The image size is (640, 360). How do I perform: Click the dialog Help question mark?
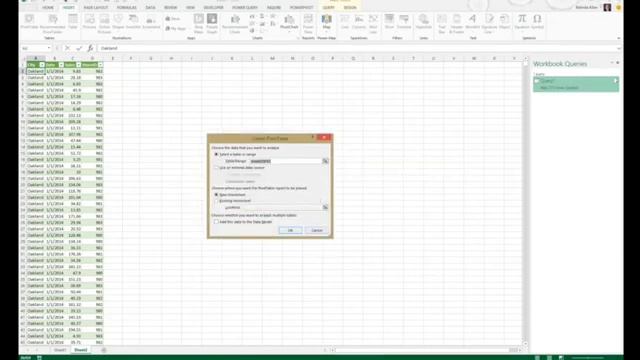313,138
